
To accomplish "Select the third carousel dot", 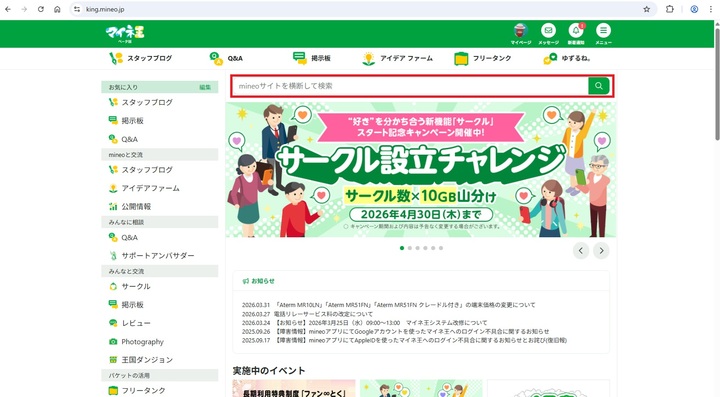I will (417, 248).
